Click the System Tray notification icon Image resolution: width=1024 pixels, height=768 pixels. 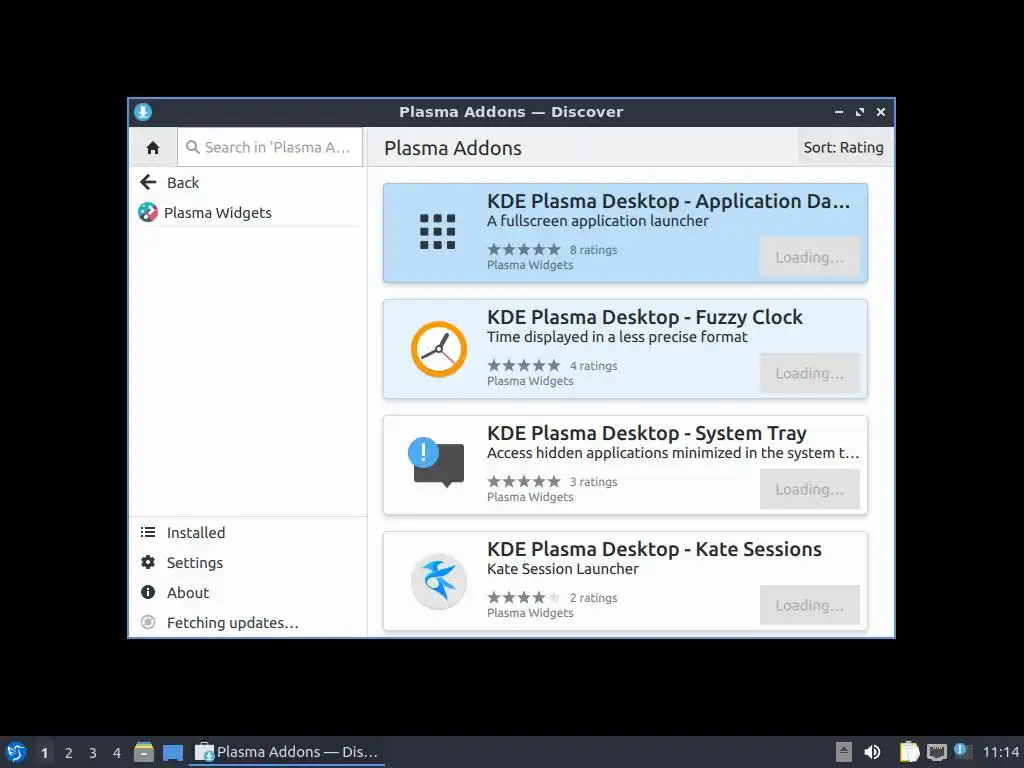pyautogui.click(x=436, y=462)
